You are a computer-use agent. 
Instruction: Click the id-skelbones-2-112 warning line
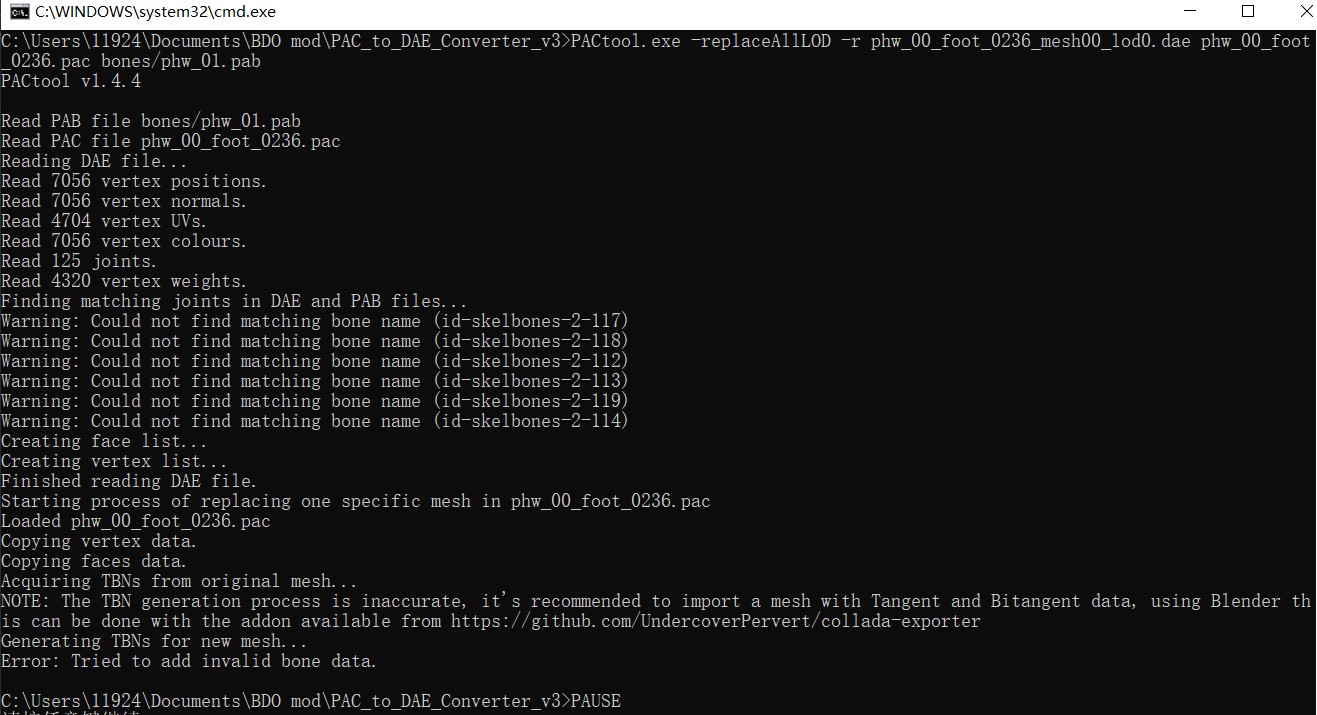pos(314,361)
